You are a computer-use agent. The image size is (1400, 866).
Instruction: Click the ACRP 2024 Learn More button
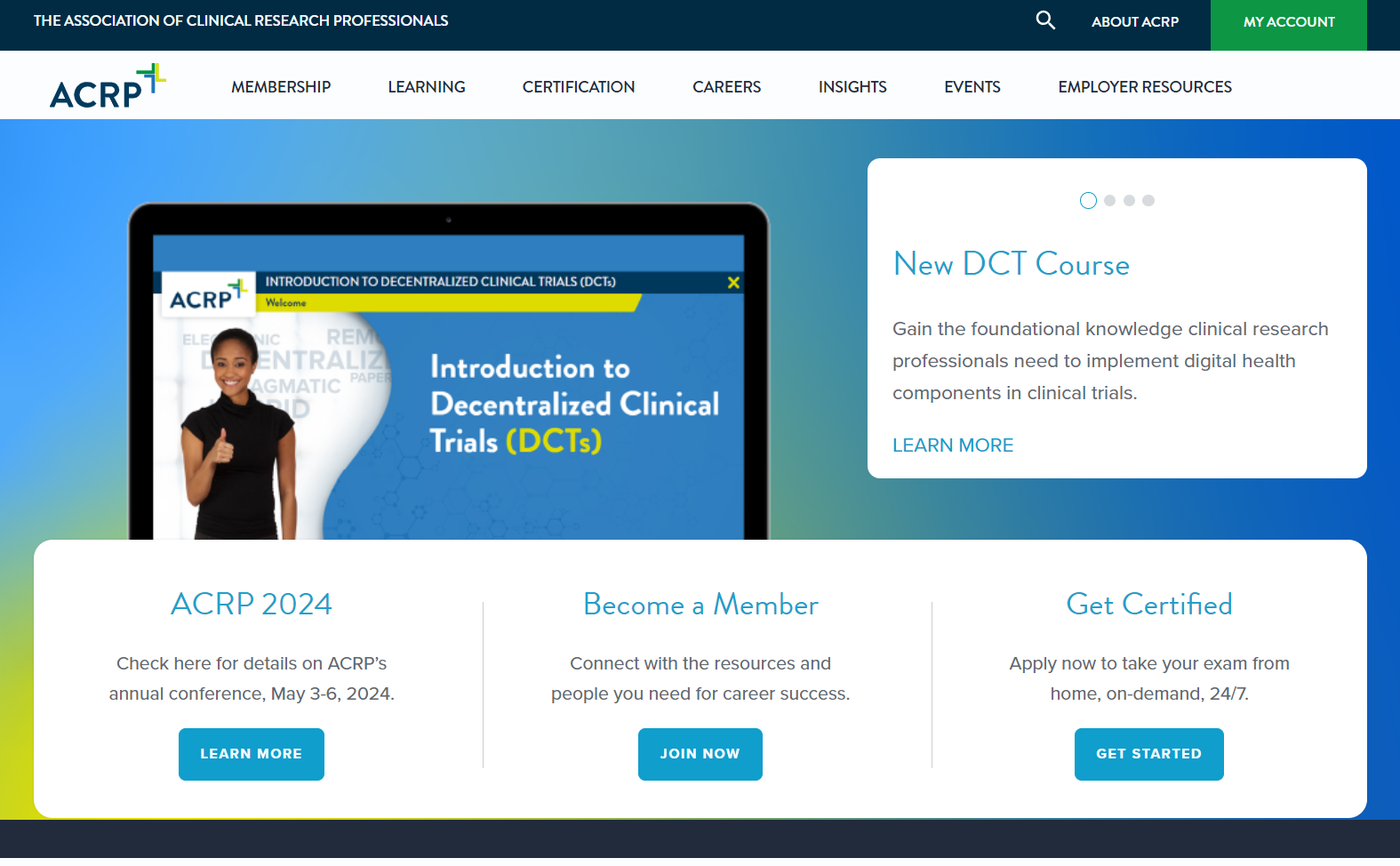point(252,754)
